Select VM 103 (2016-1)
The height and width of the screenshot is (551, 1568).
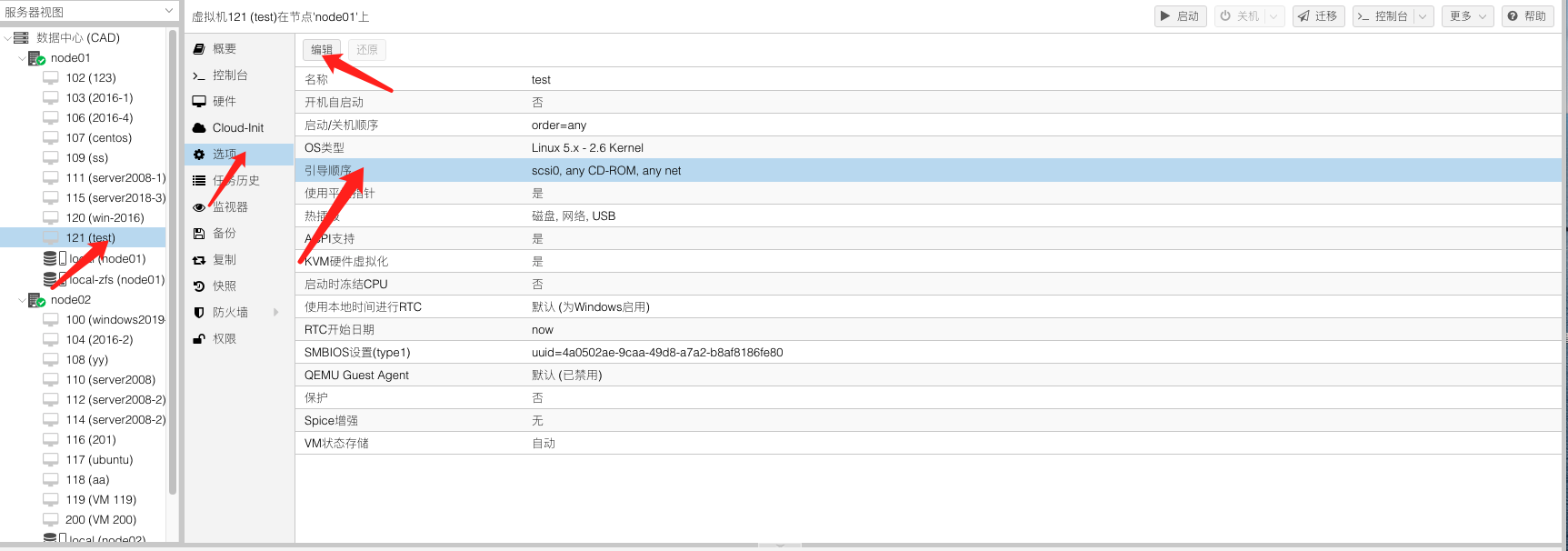click(99, 98)
